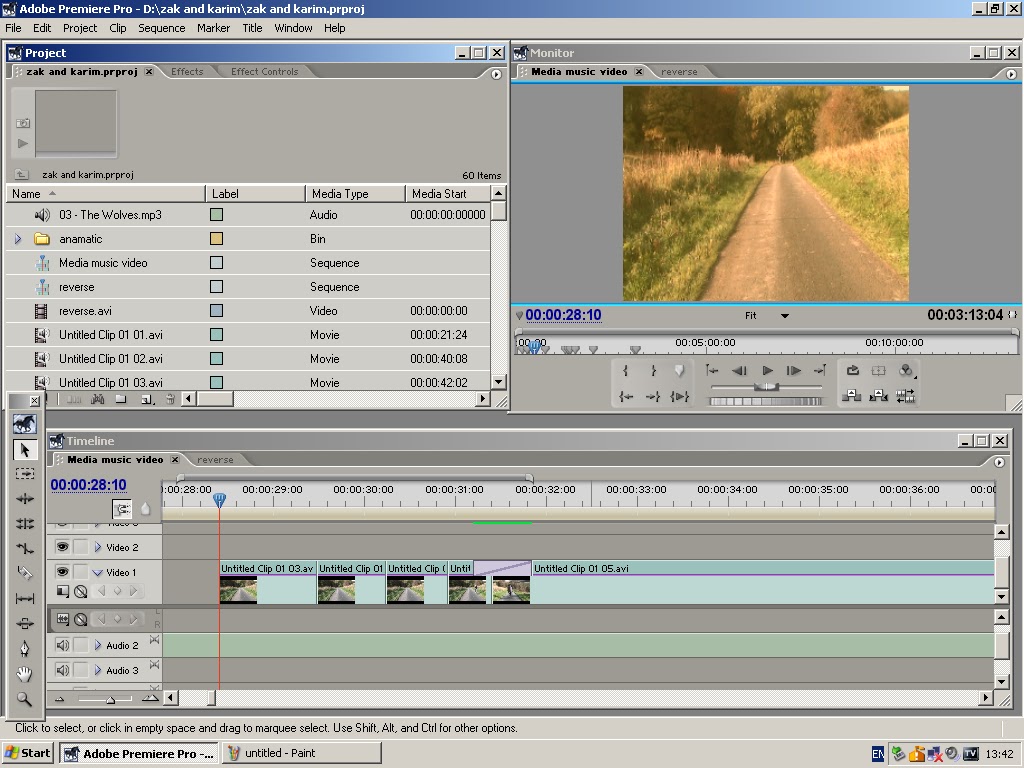Image resolution: width=1024 pixels, height=768 pixels.
Task: Open the Output color mode button in Monitor
Action: coord(906,371)
